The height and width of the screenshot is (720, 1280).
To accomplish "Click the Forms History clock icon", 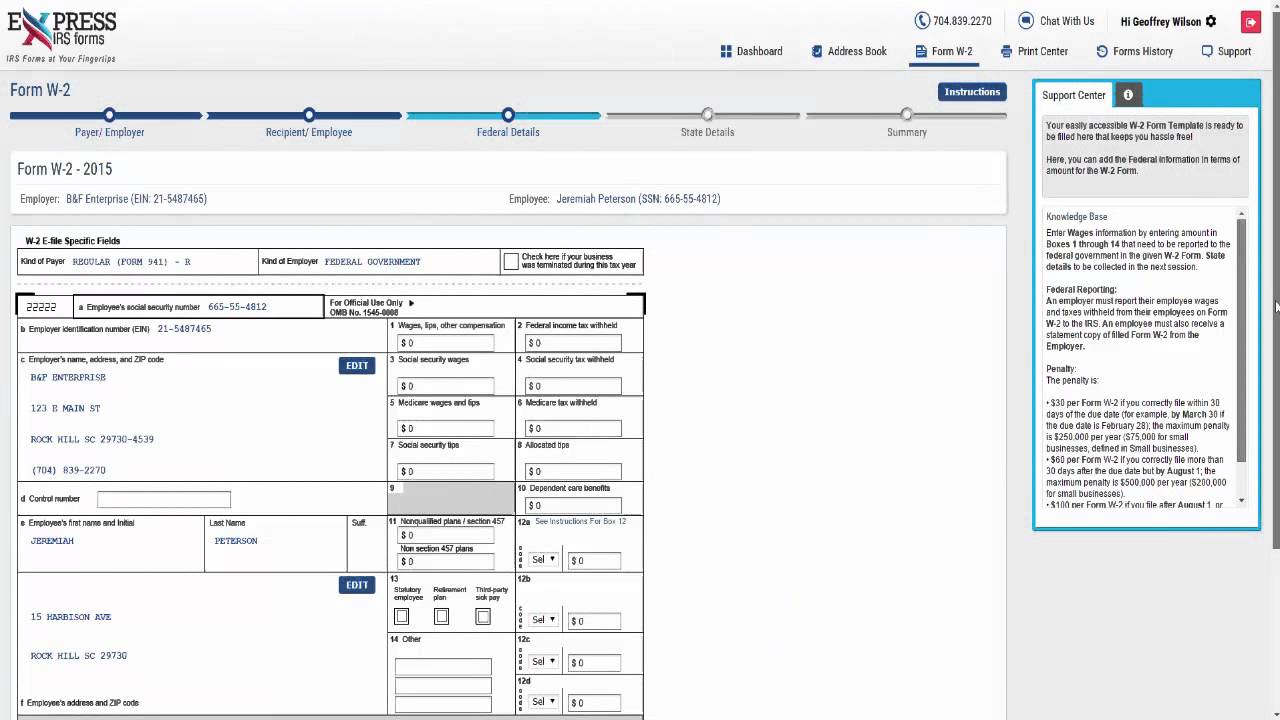I will 1102,51.
